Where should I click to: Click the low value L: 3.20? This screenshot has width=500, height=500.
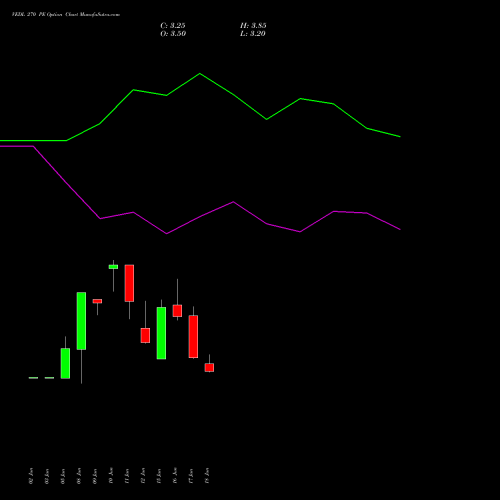click(x=253, y=34)
